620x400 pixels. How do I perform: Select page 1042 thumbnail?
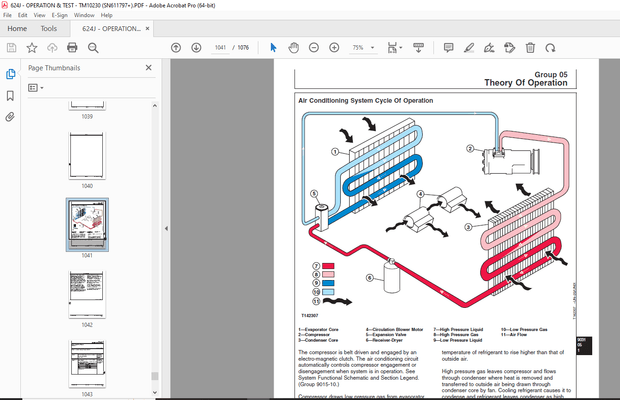pyautogui.click(x=87, y=294)
